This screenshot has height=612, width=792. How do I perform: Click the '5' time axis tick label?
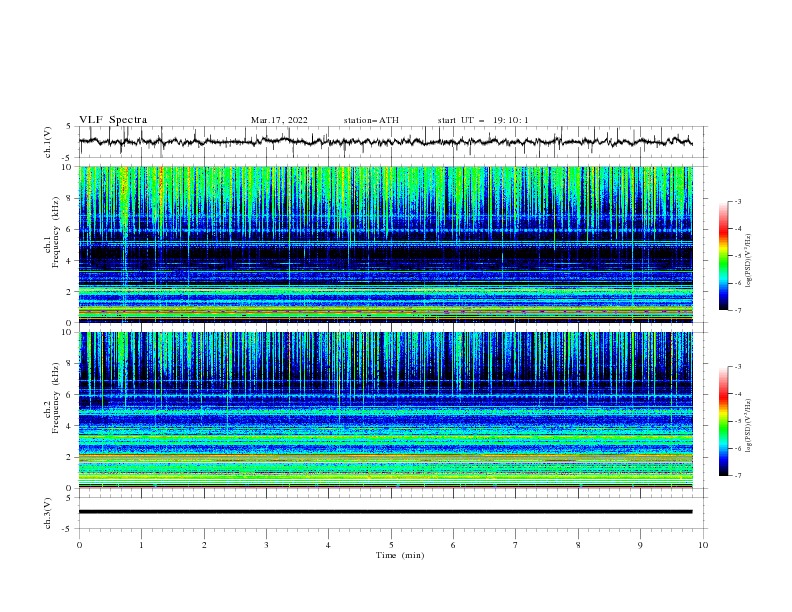click(x=391, y=545)
